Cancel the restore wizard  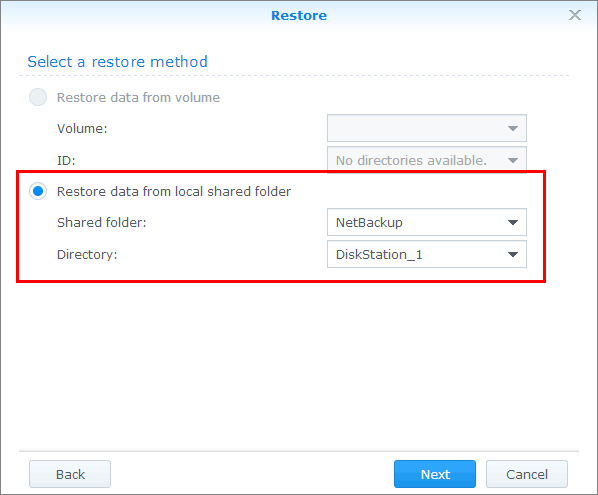[x=527, y=474]
